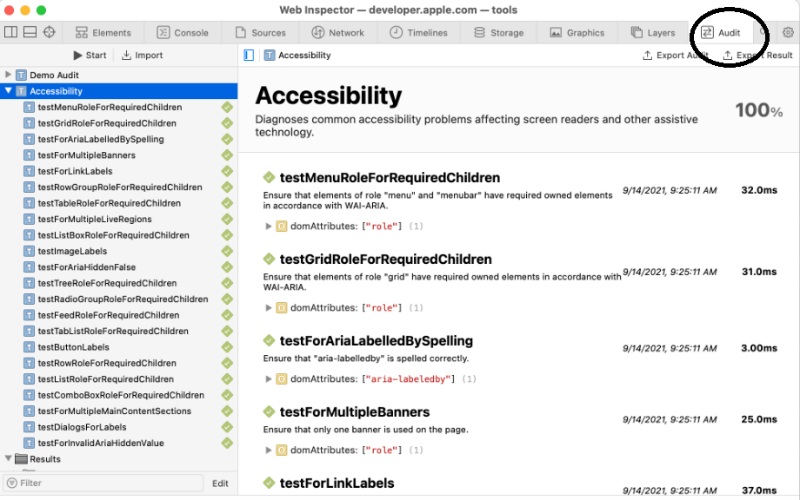Collapse the Results folder
Screen dimensions: 800x500
point(9,459)
